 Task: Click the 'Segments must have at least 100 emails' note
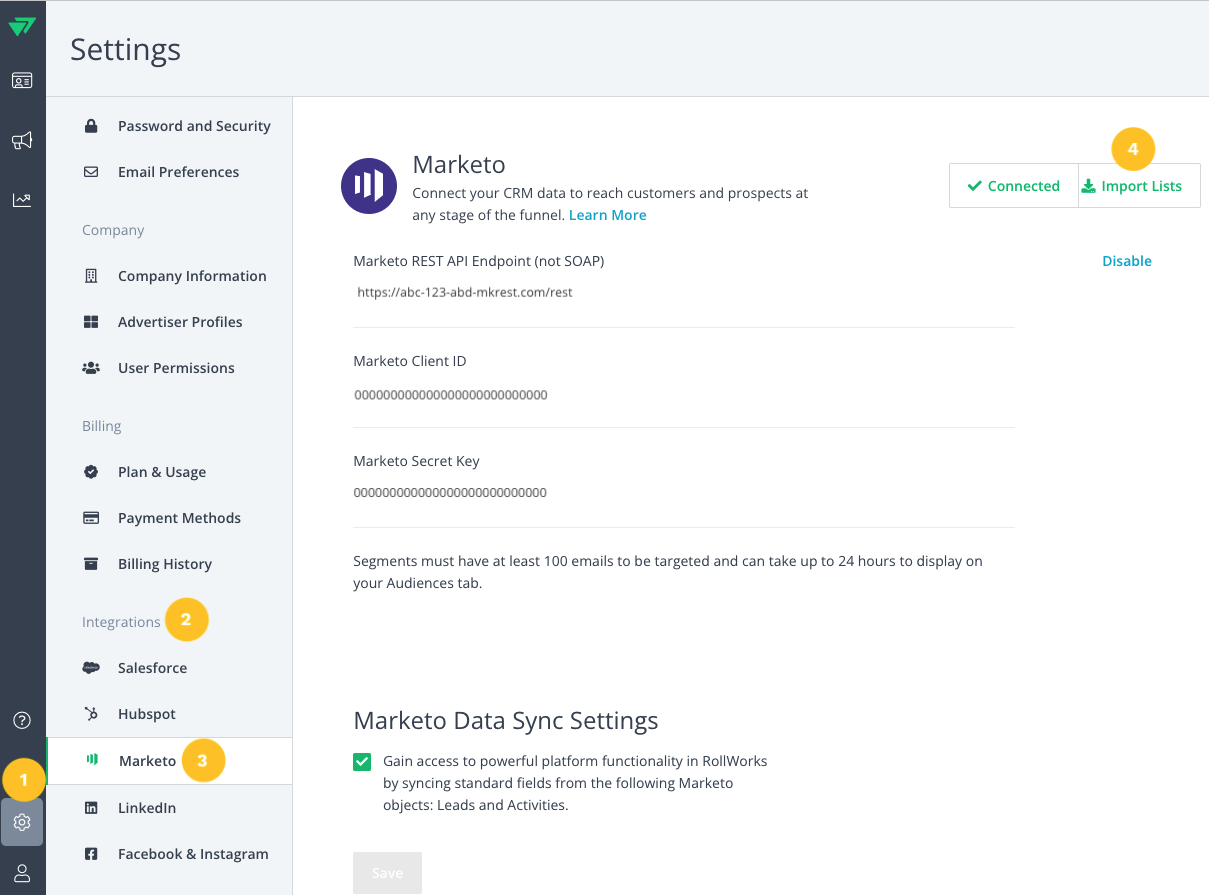pyautogui.click(x=668, y=572)
